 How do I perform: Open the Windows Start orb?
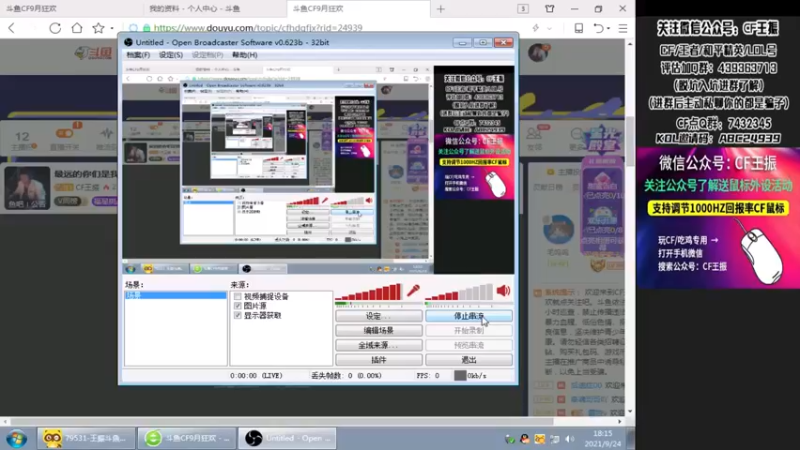tap(16, 439)
